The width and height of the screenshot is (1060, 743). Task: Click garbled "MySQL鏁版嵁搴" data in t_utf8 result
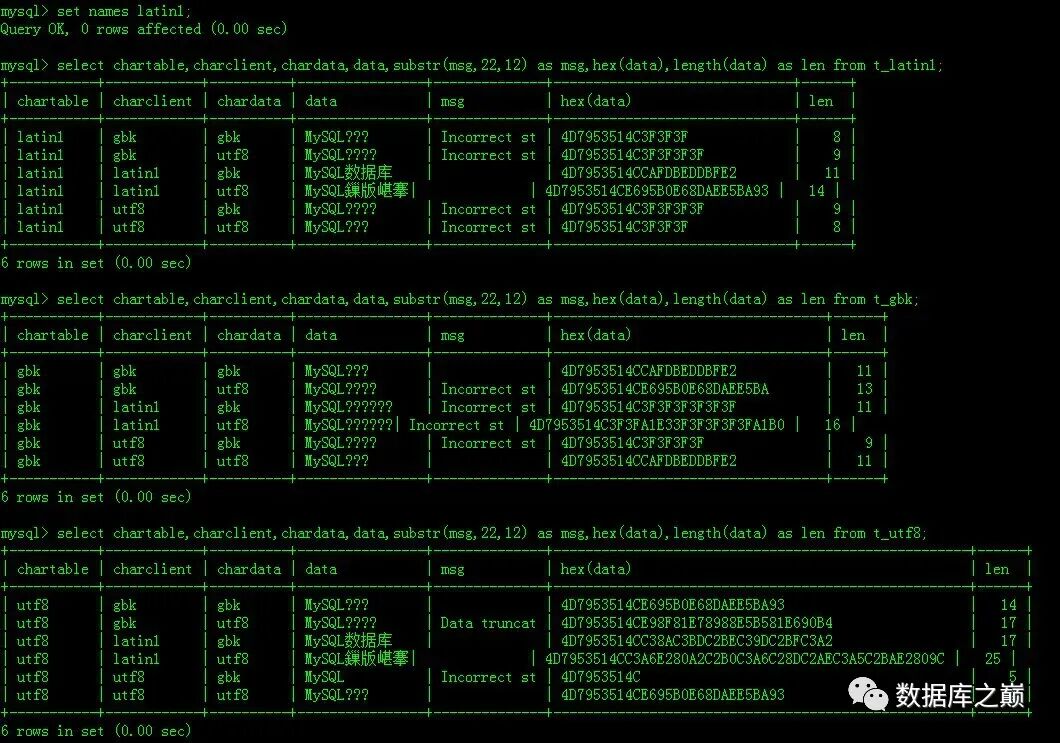point(356,659)
